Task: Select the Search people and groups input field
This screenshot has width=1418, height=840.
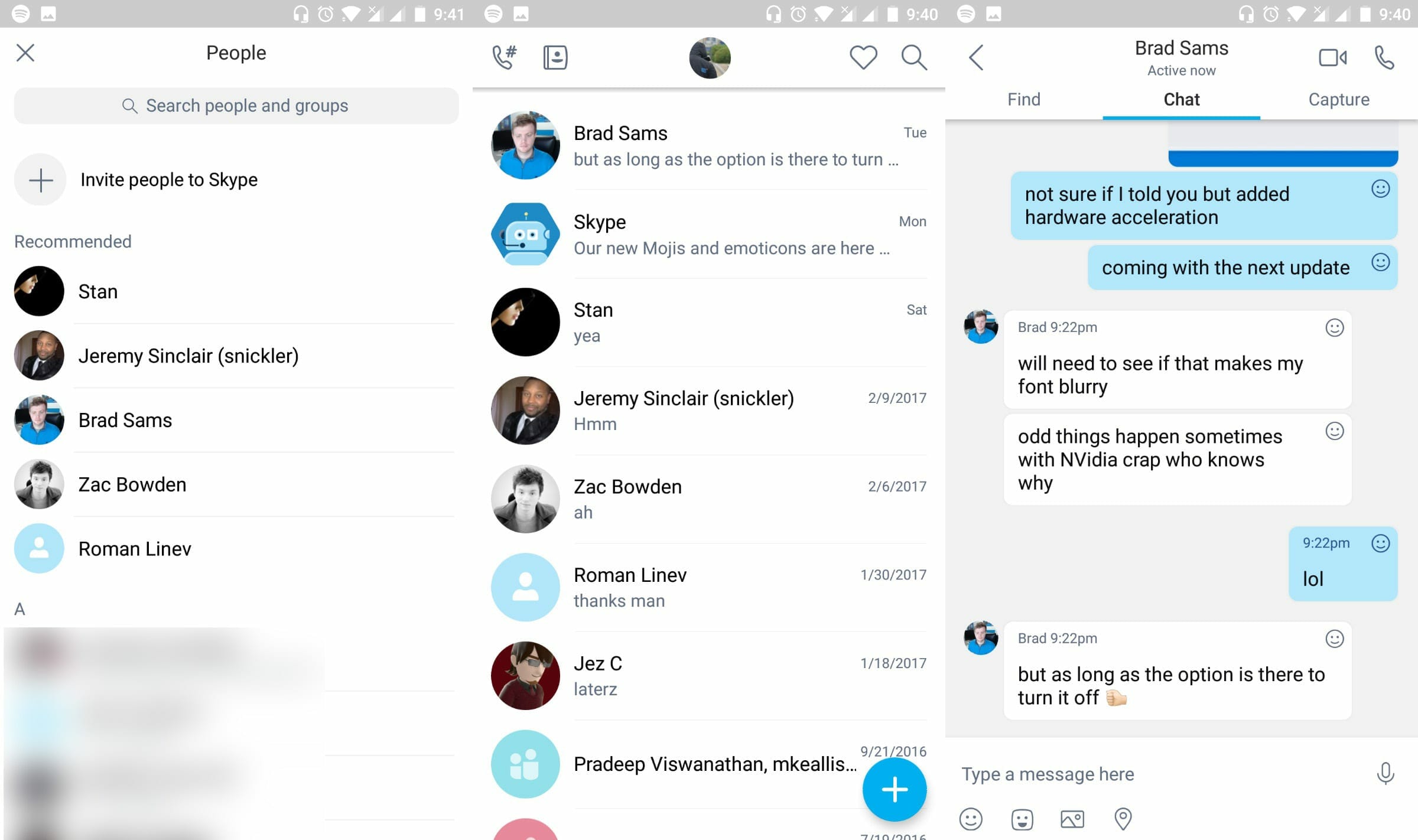Action: [235, 105]
